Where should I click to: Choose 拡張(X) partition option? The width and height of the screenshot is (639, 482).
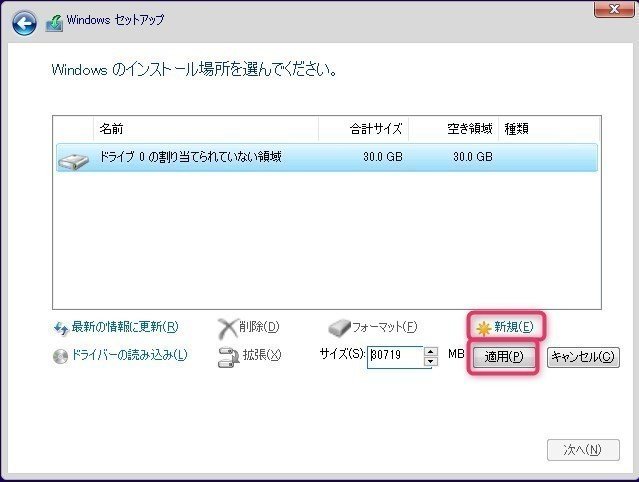click(x=262, y=355)
